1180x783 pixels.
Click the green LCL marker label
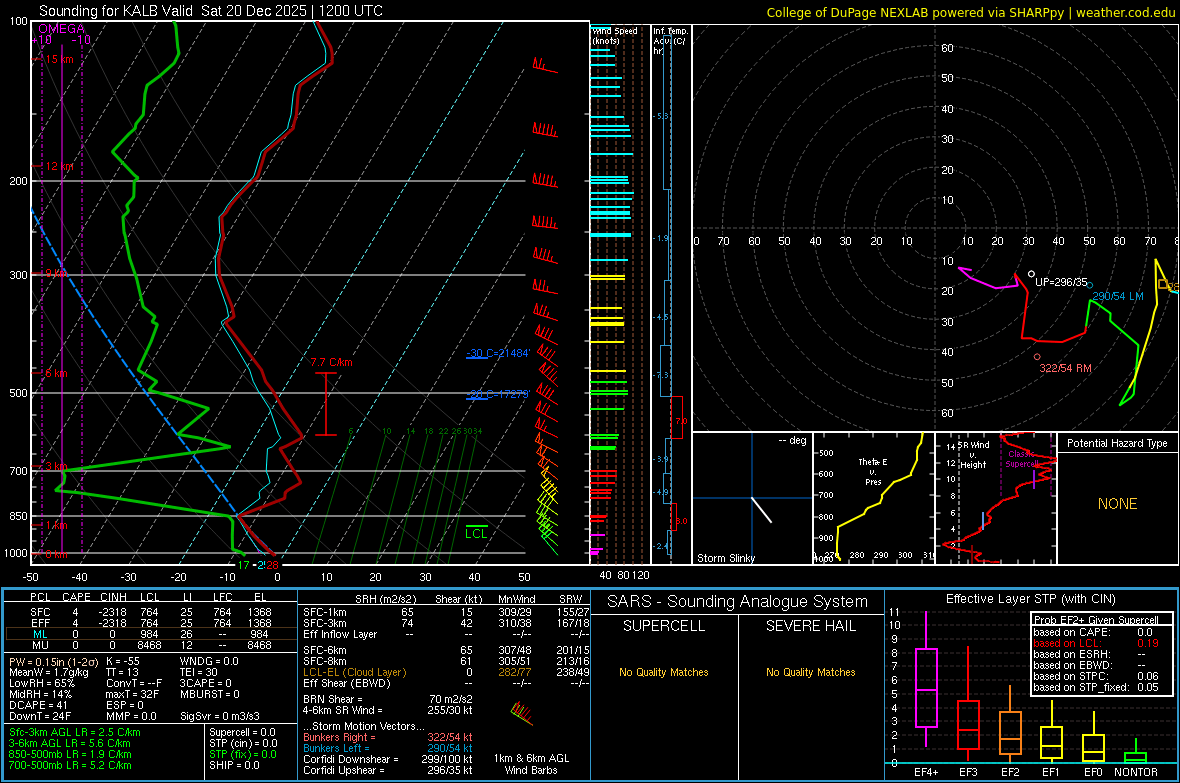point(476,534)
